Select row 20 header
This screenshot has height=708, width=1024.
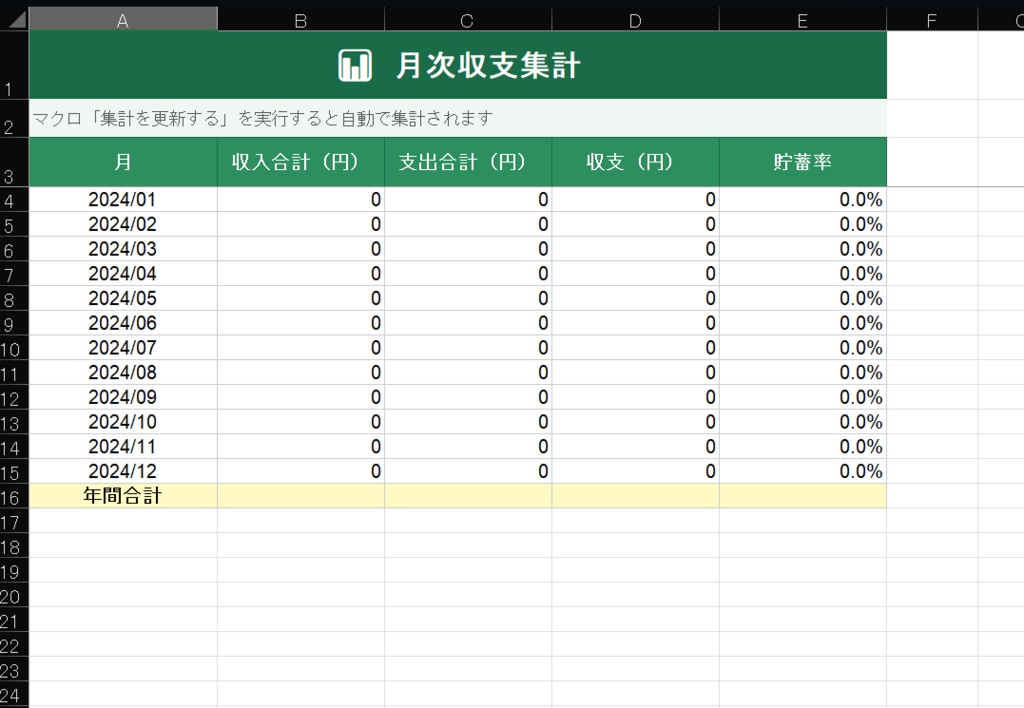point(14,595)
